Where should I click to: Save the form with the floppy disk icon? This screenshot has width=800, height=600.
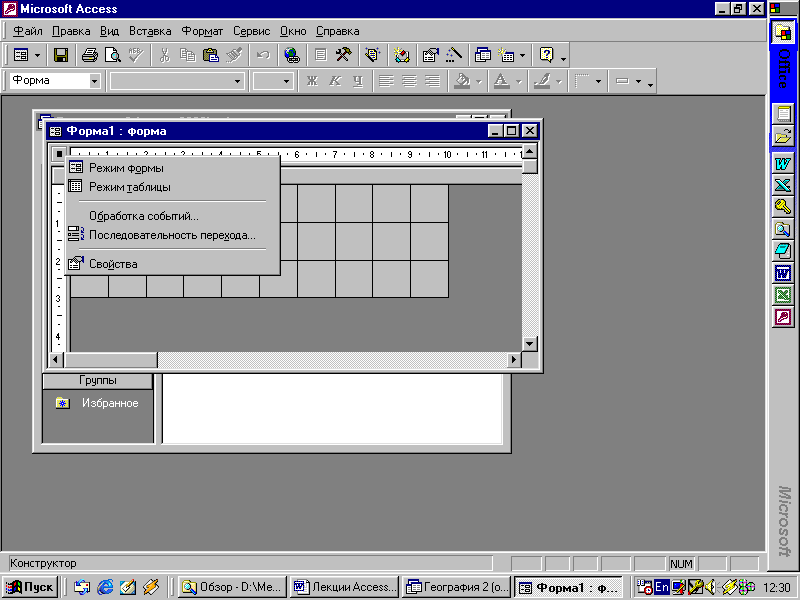(x=61, y=55)
